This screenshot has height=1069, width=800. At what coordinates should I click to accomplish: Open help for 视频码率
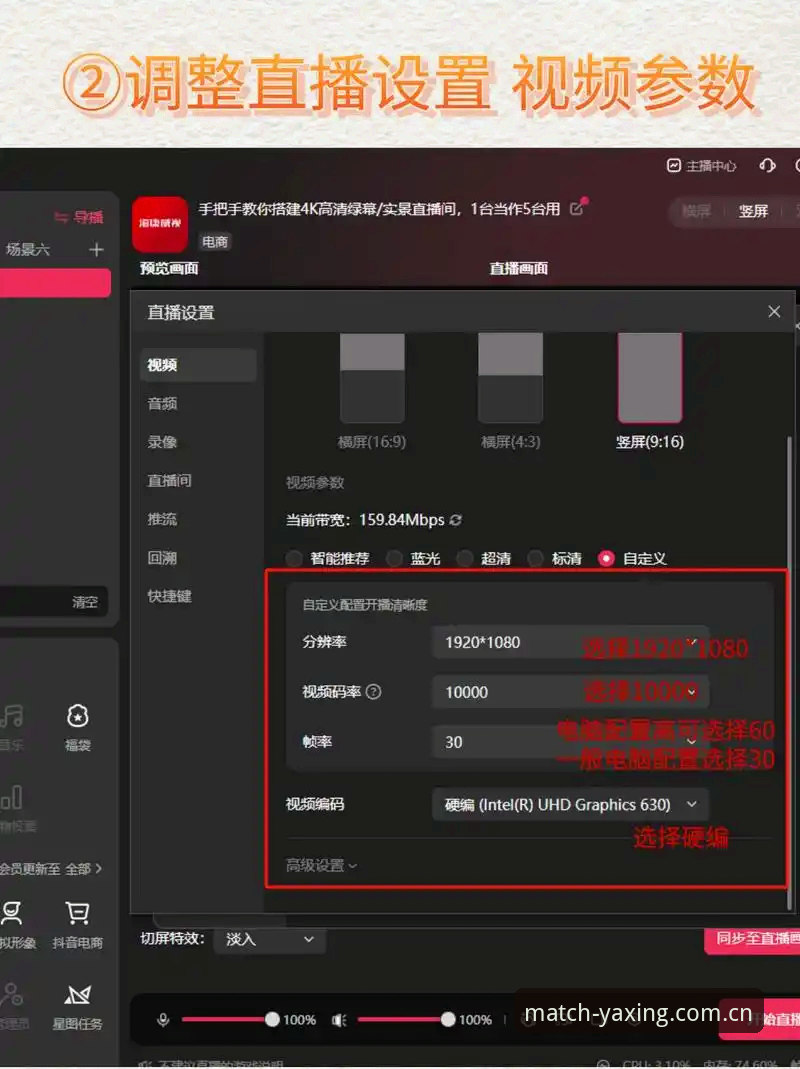[373, 692]
